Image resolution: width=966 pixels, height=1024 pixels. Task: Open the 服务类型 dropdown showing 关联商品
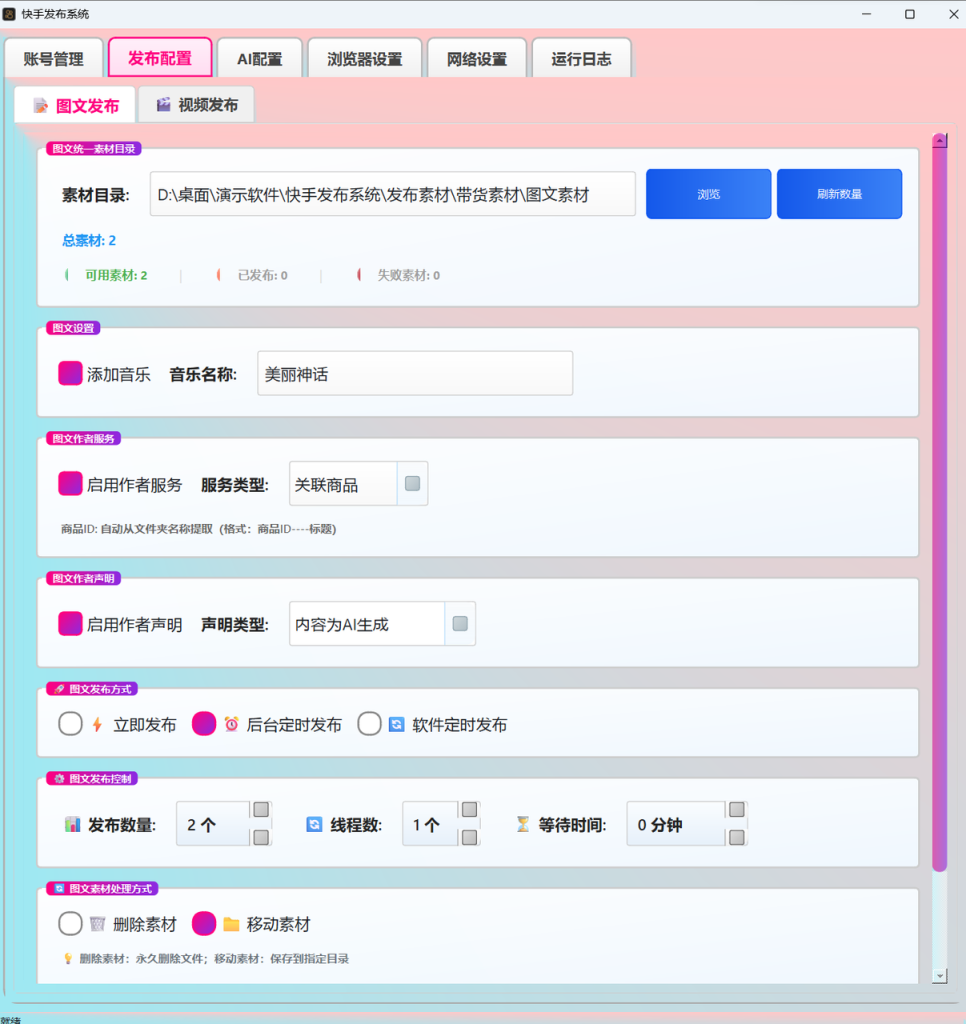(x=359, y=483)
